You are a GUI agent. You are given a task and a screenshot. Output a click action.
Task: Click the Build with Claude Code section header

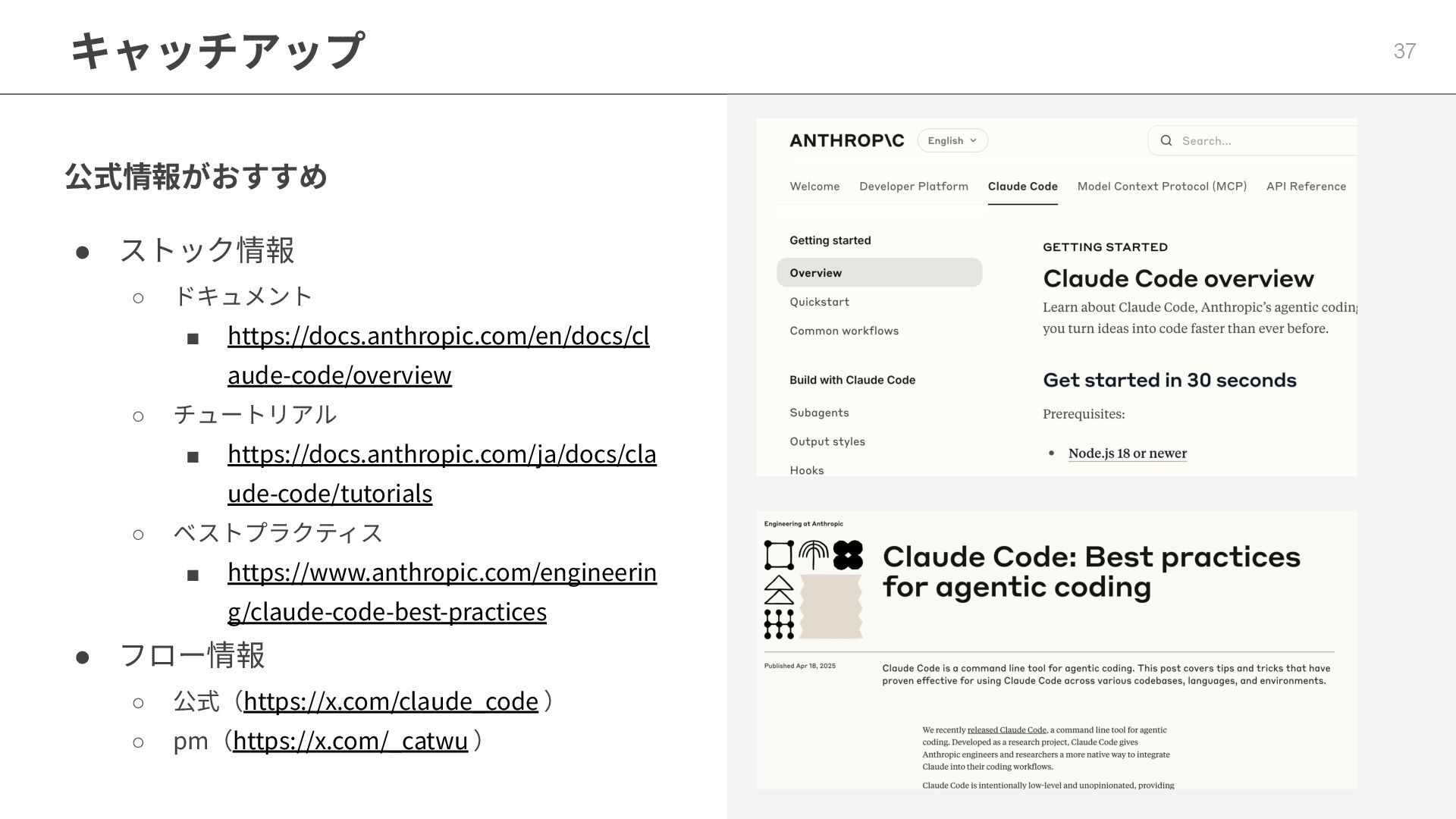(852, 380)
